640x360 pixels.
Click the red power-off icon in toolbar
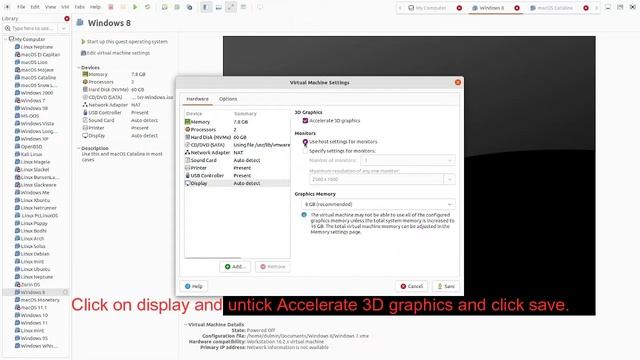coord(111,7)
